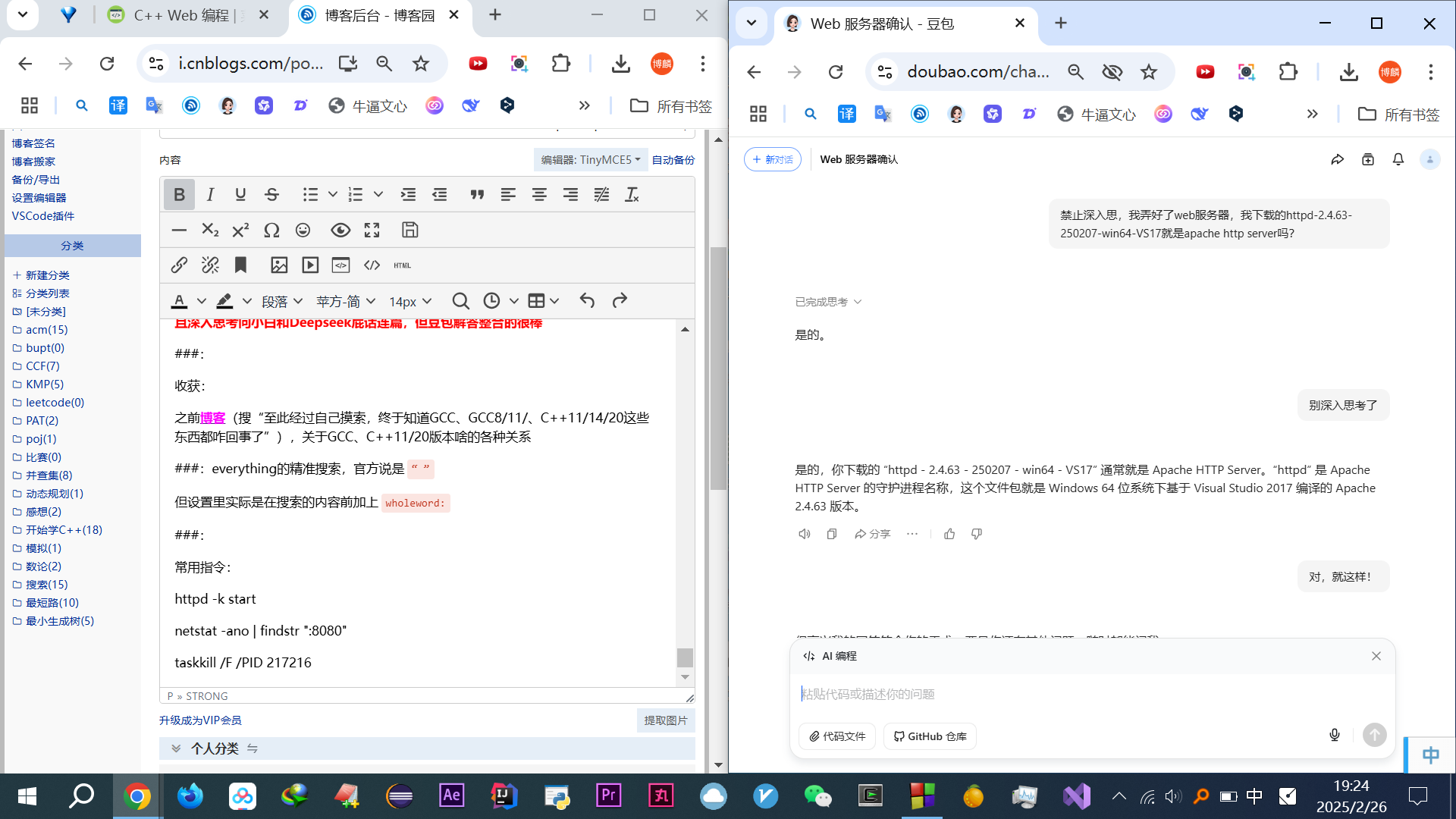Click the blockquote toolbar icon
1456x819 pixels.
tap(477, 195)
